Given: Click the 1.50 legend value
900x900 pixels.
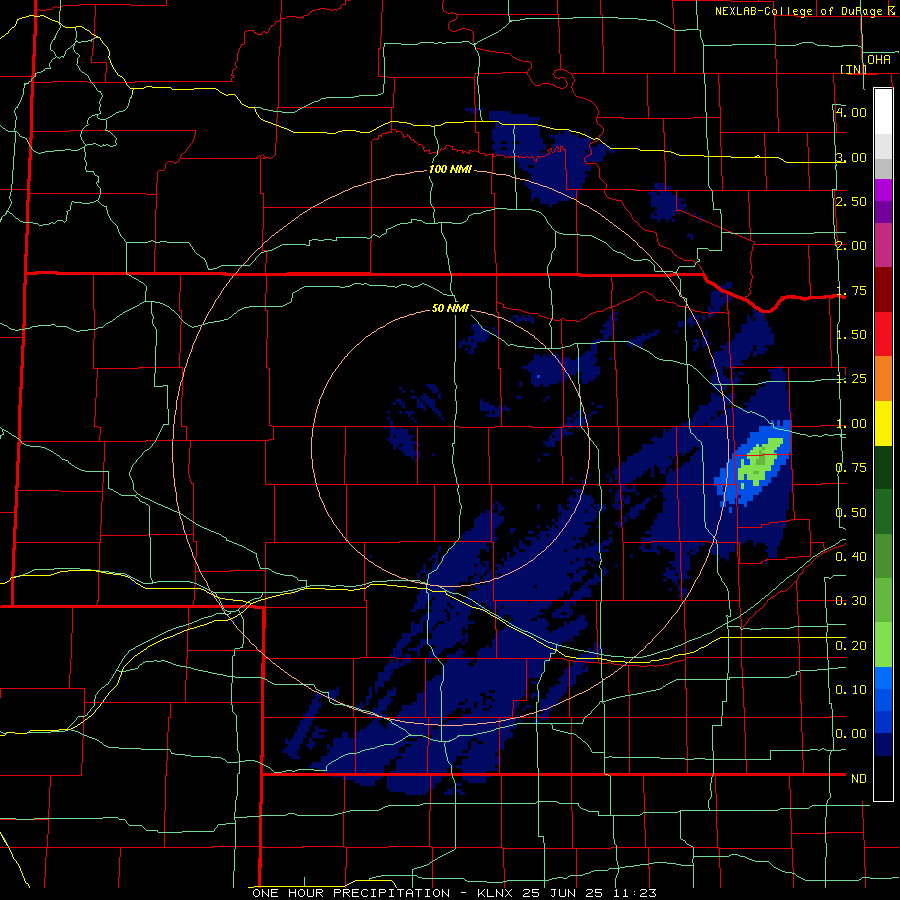Looking at the screenshot, I should (851, 335).
